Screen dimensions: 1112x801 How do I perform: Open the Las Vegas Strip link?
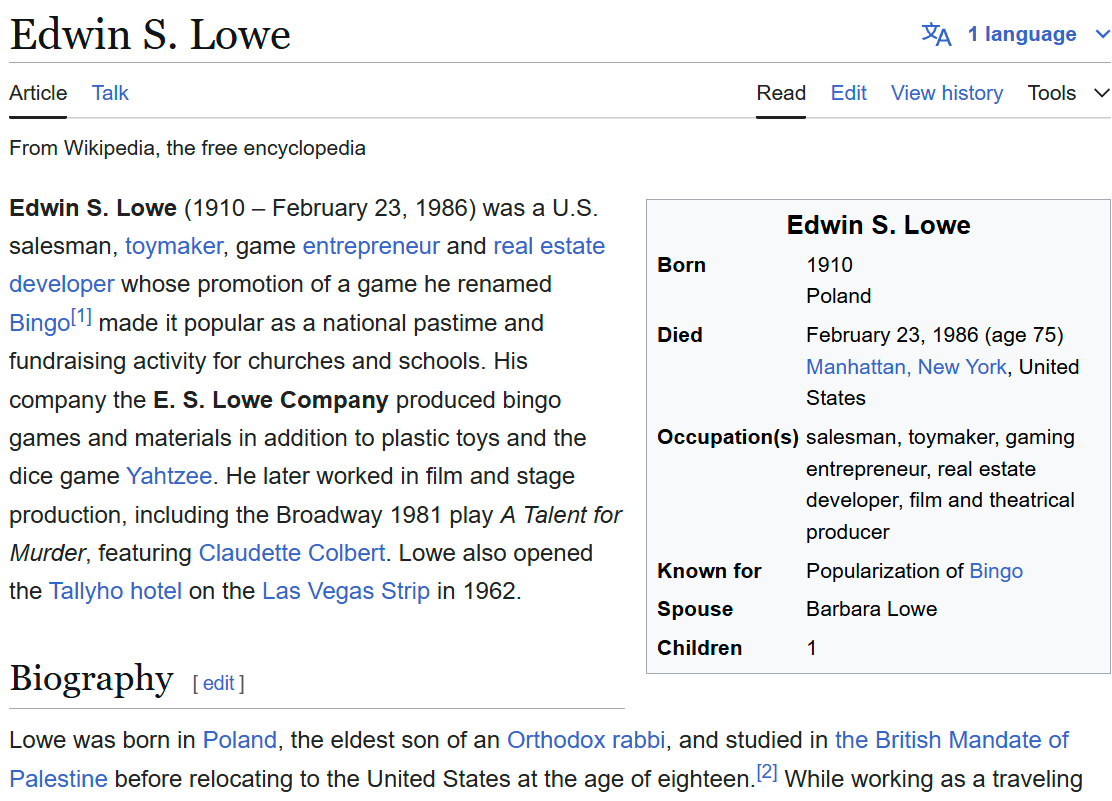pos(346,591)
